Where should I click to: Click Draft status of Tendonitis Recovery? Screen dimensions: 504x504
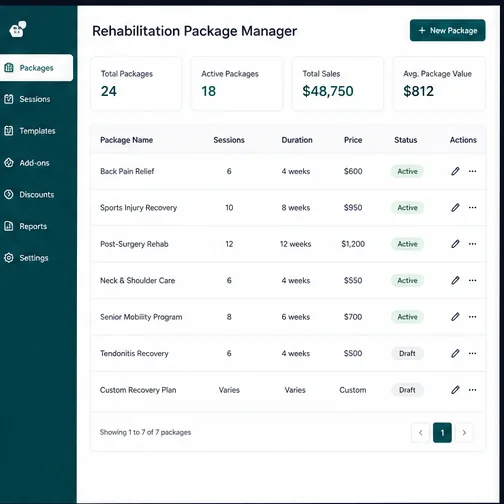(x=407, y=353)
